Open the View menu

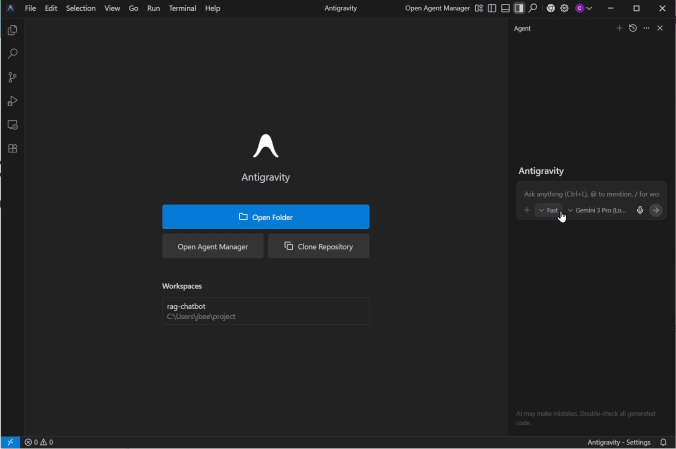click(112, 8)
